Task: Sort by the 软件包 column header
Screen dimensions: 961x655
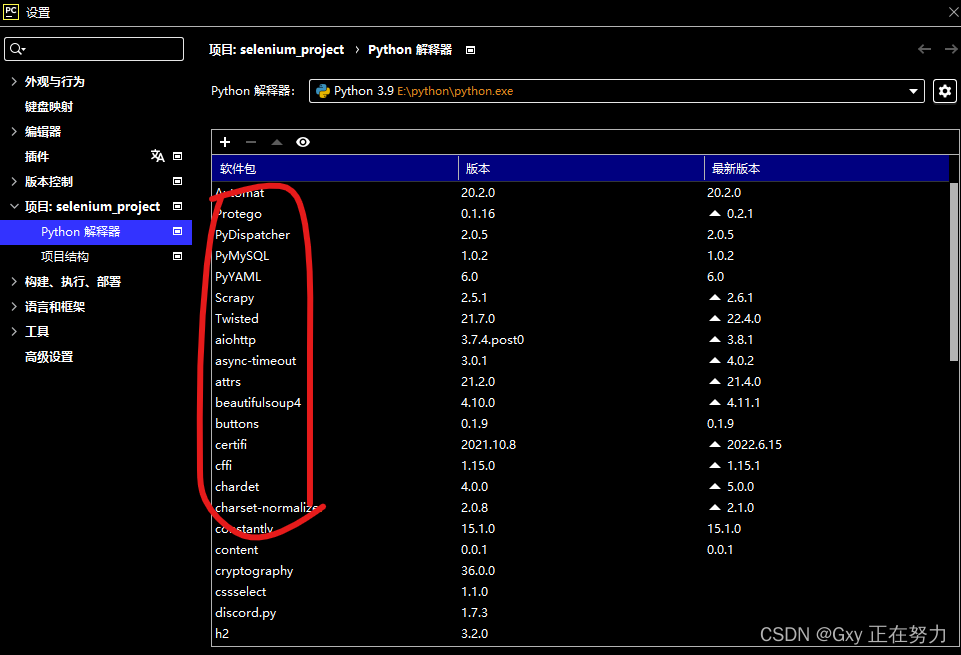Action: coord(335,168)
